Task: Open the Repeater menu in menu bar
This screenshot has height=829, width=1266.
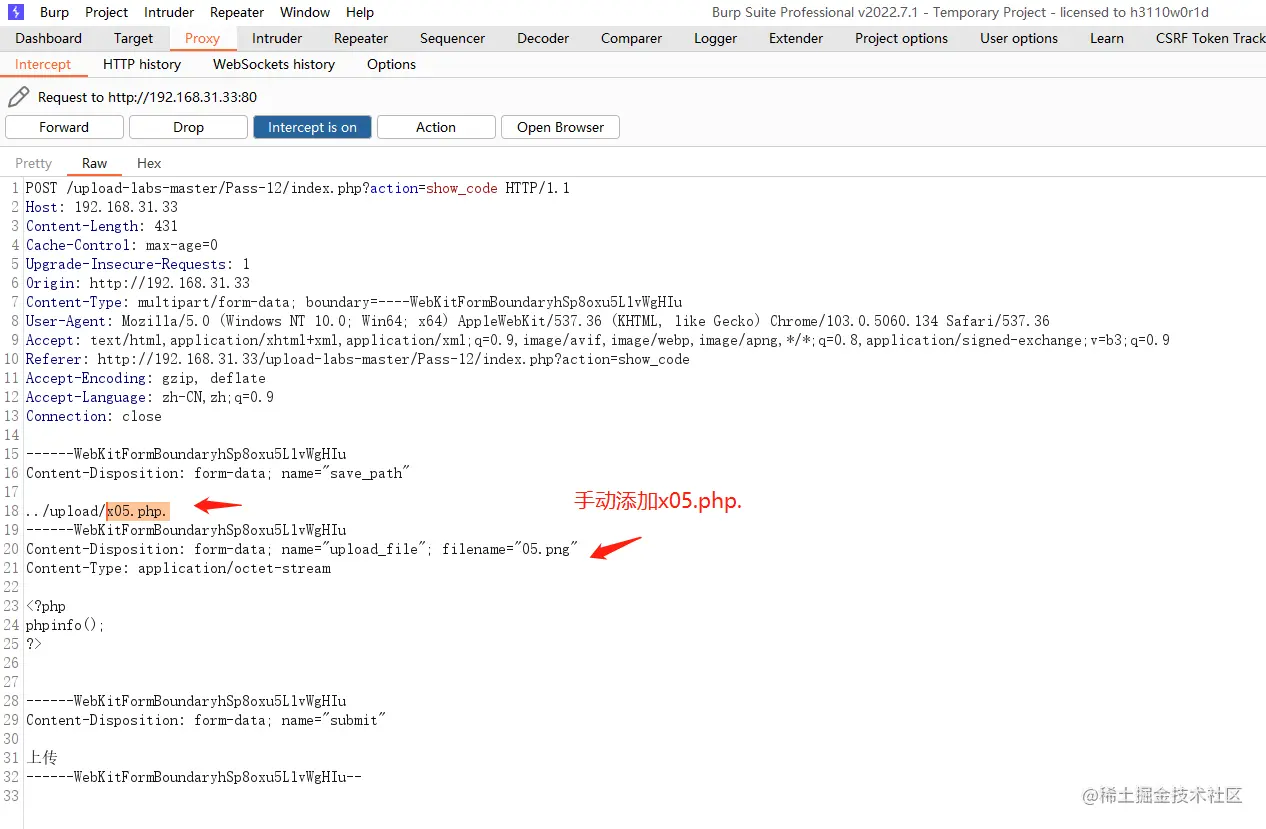Action: point(237,12)
